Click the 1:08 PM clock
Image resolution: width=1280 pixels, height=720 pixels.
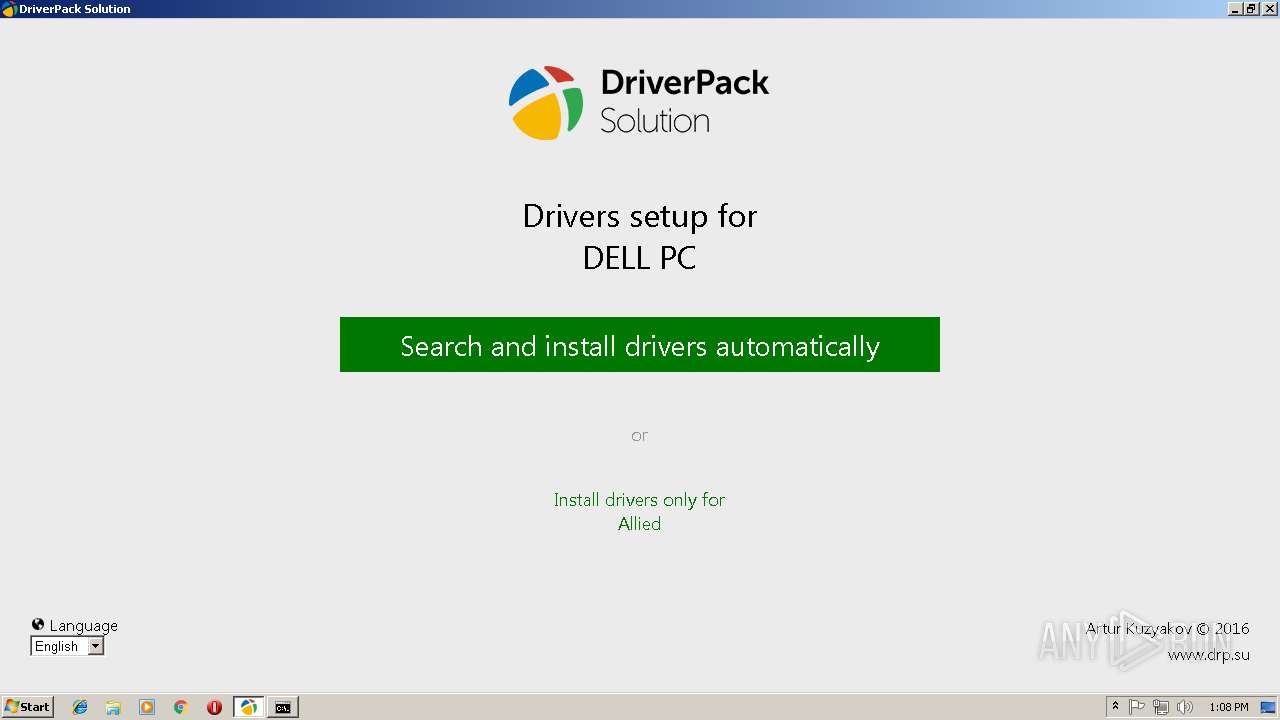[1228, 707]
